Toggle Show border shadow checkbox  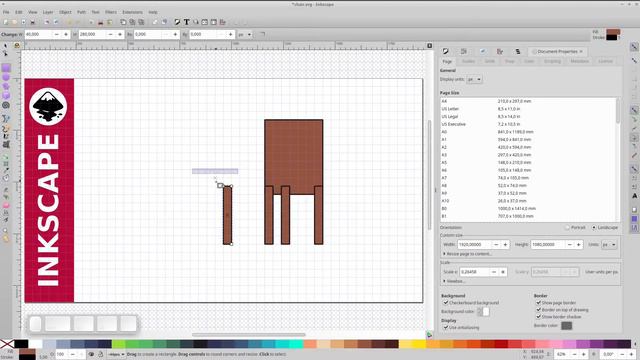click(x=538, y=316)
